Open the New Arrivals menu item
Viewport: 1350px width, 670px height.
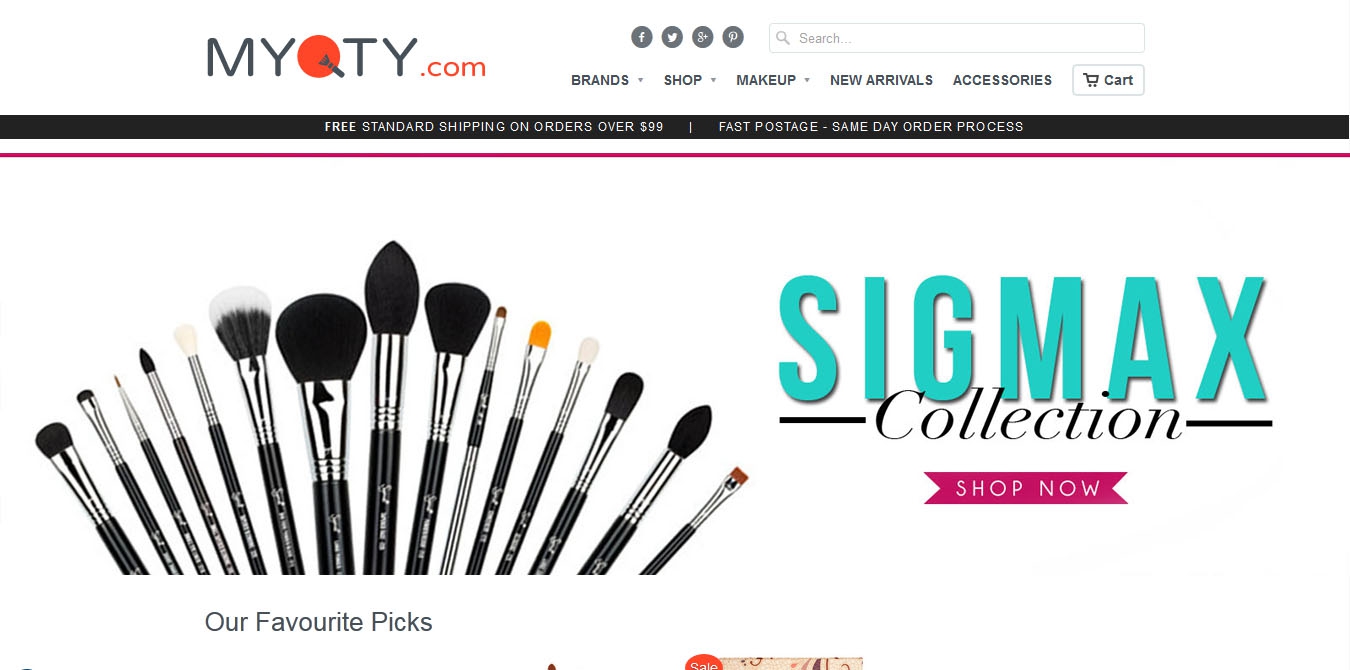[x=881, y=80]
